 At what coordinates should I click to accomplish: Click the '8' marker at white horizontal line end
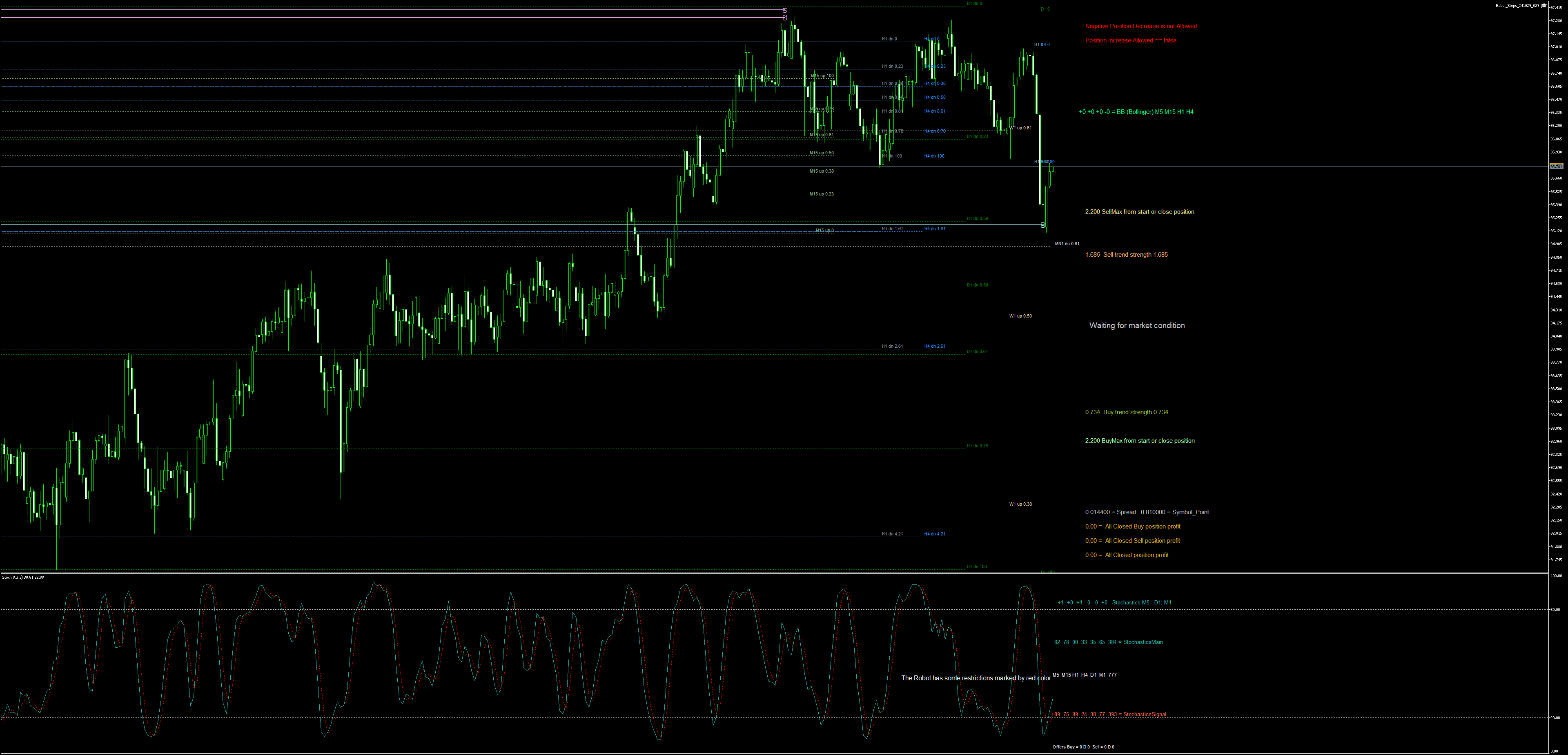click(1043, 225)
